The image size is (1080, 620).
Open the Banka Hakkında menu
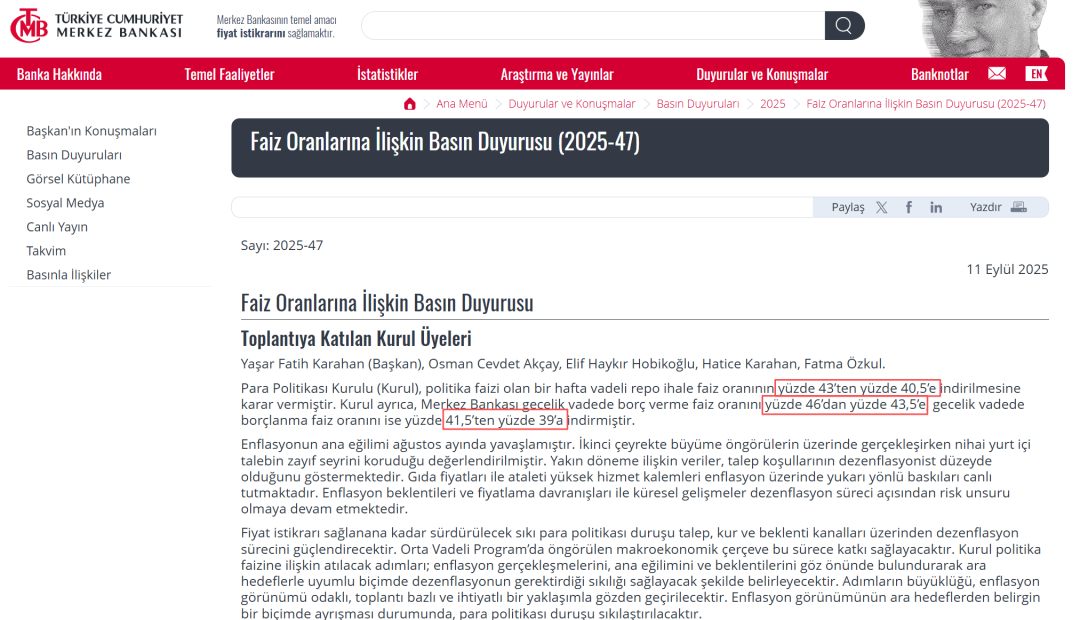tap(59, 75)
